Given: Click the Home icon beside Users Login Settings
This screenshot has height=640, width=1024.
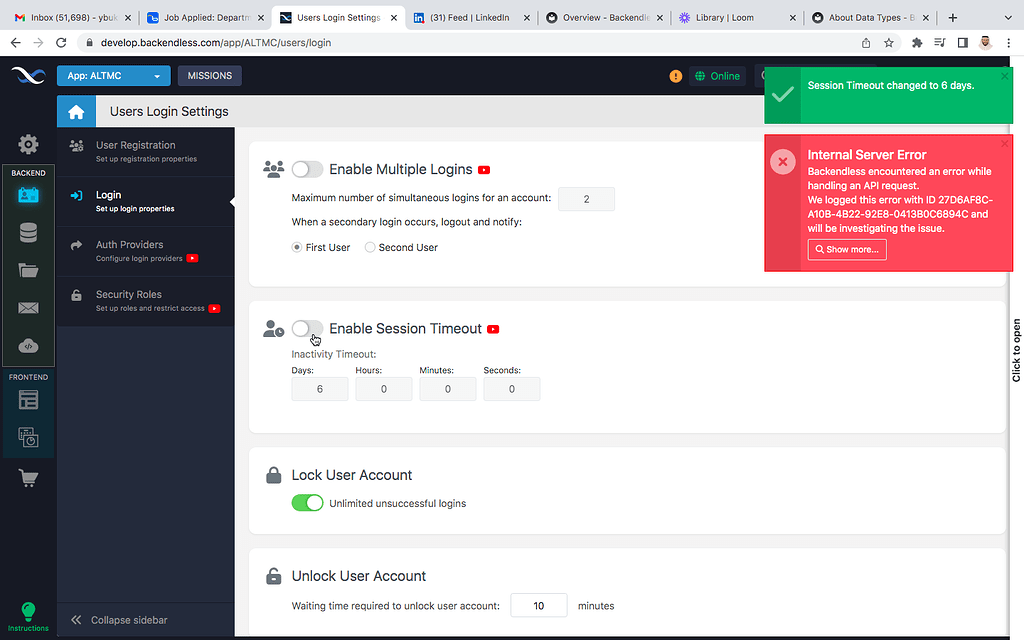Looking at the screenshot, I should 76,112.
